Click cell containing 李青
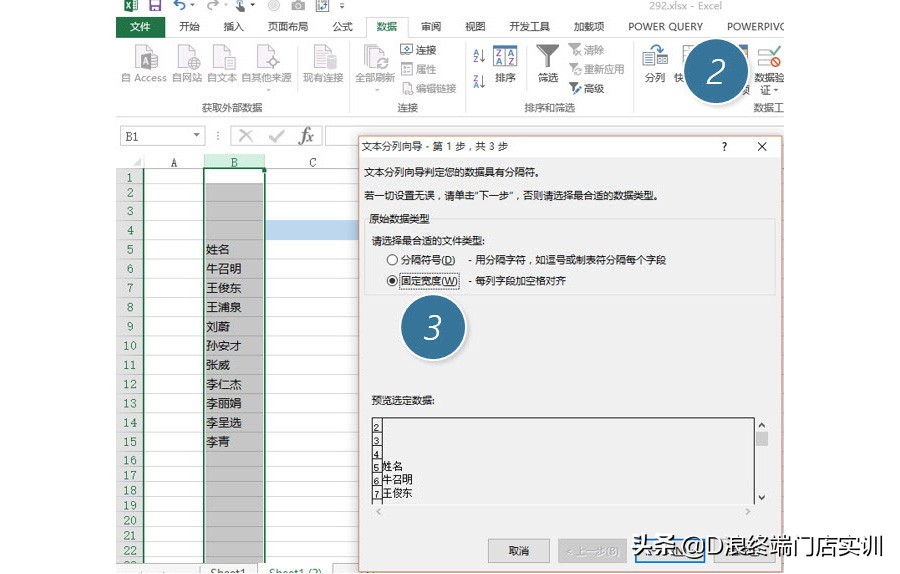The image size is (900, 574). (234, 442)
